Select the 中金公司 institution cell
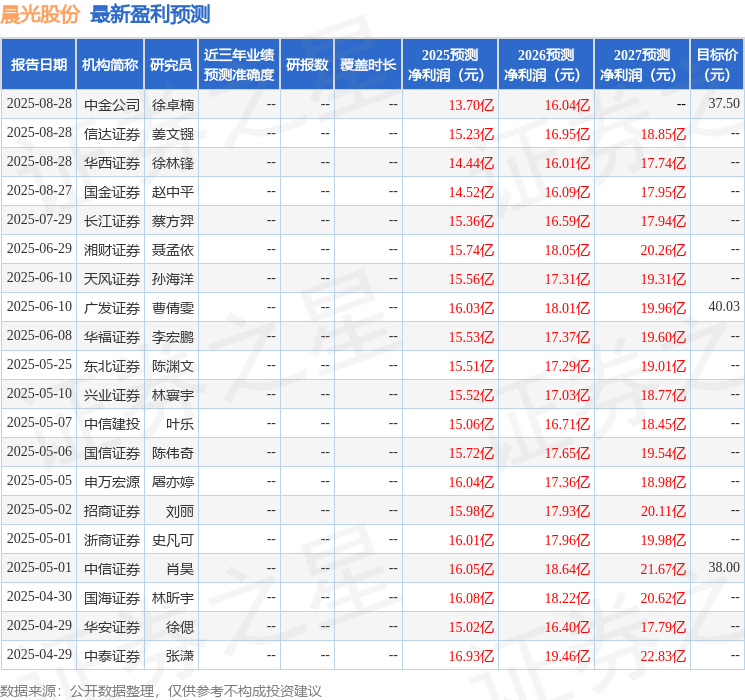Viewport: 745px width, 700px height. [x=112, y=105]
